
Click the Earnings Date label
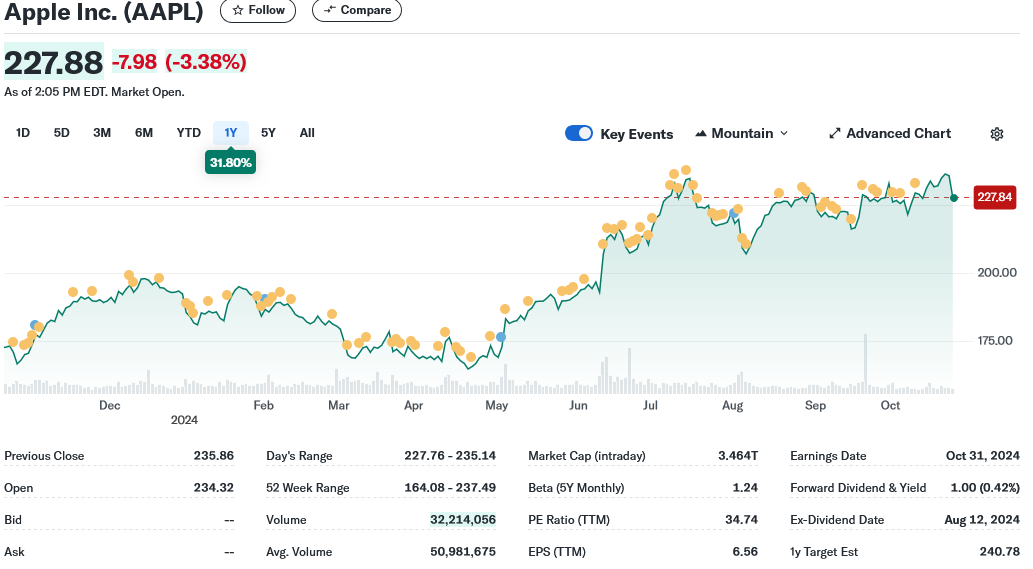(x=828, y=456)
